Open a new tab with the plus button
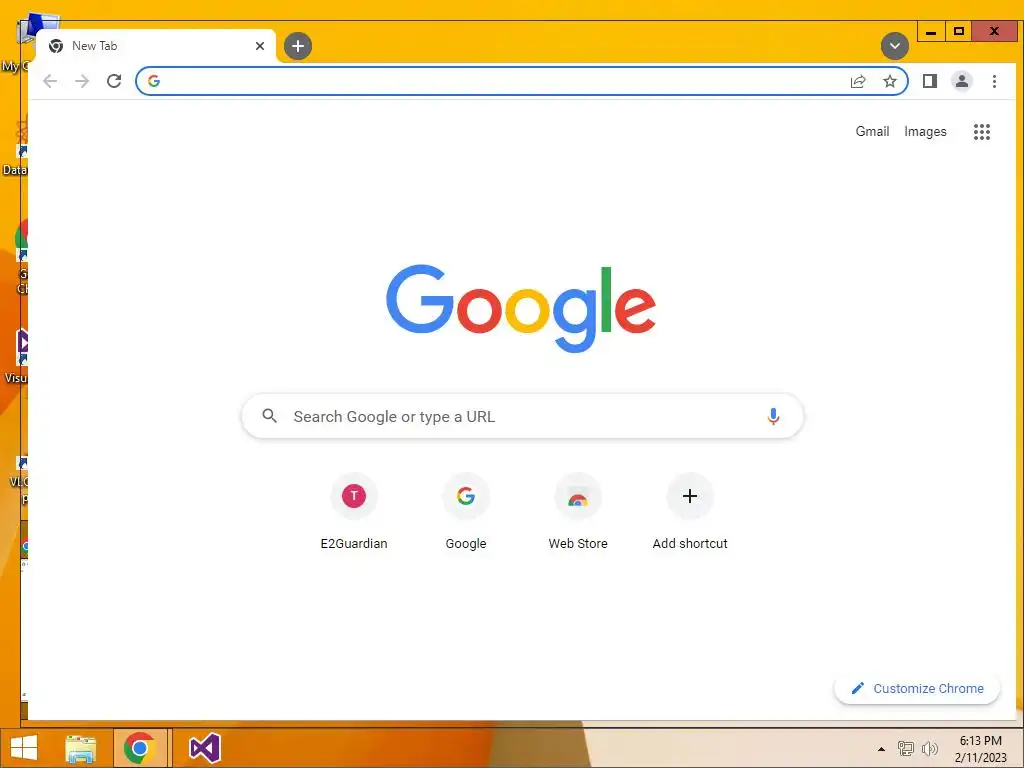The width and height of the screenshot is (1024, 768). [x=298, y=46]
